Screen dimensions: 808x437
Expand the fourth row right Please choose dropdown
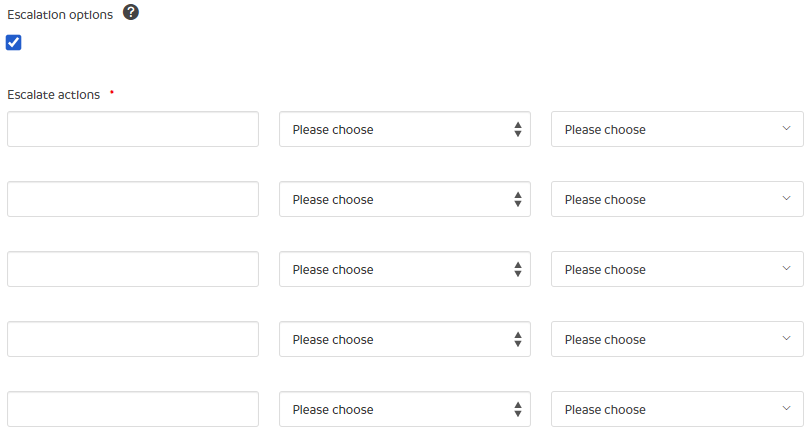point(676,339)
